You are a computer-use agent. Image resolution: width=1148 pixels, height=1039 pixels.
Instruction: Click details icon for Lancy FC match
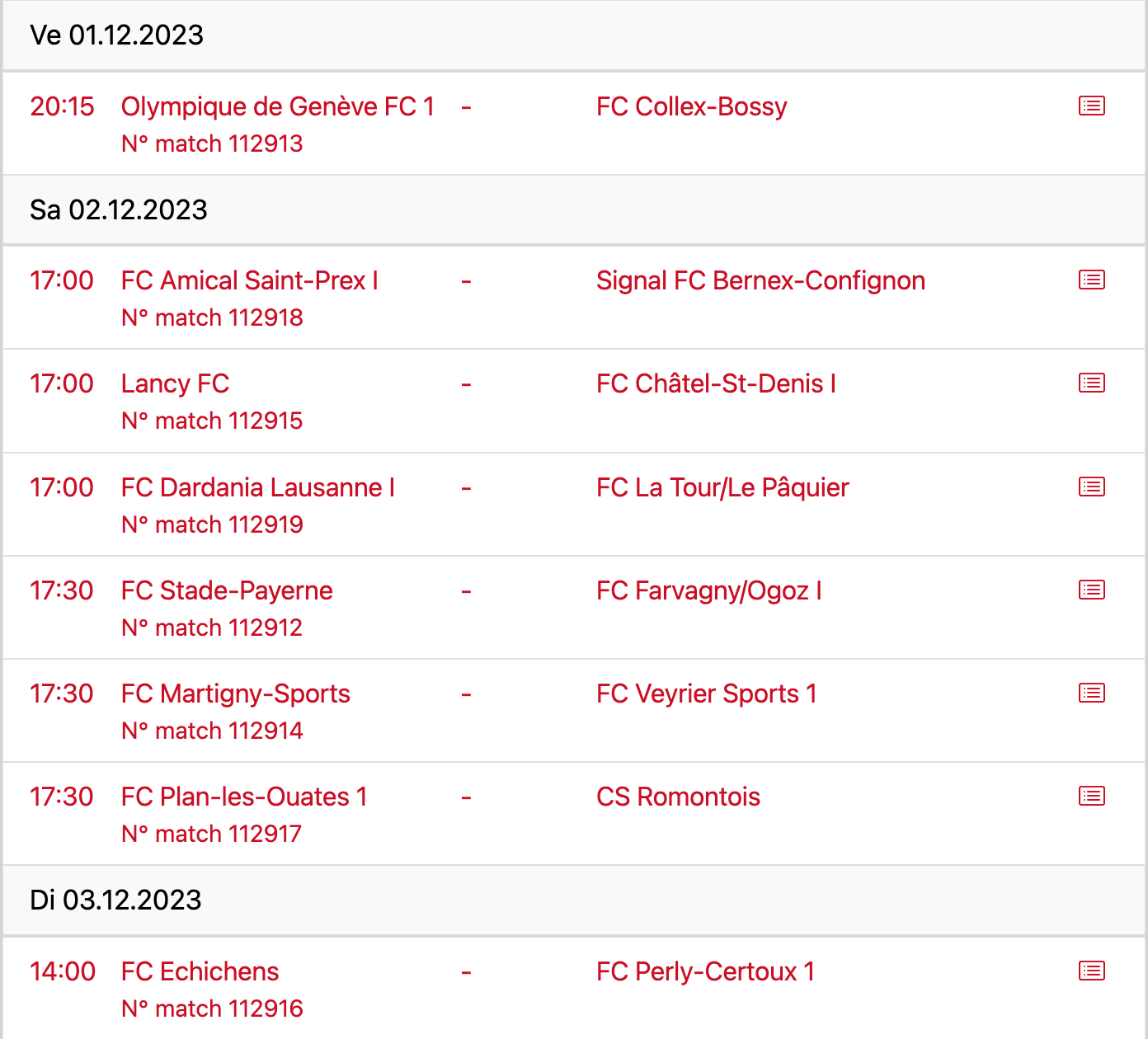(1091, 383)
